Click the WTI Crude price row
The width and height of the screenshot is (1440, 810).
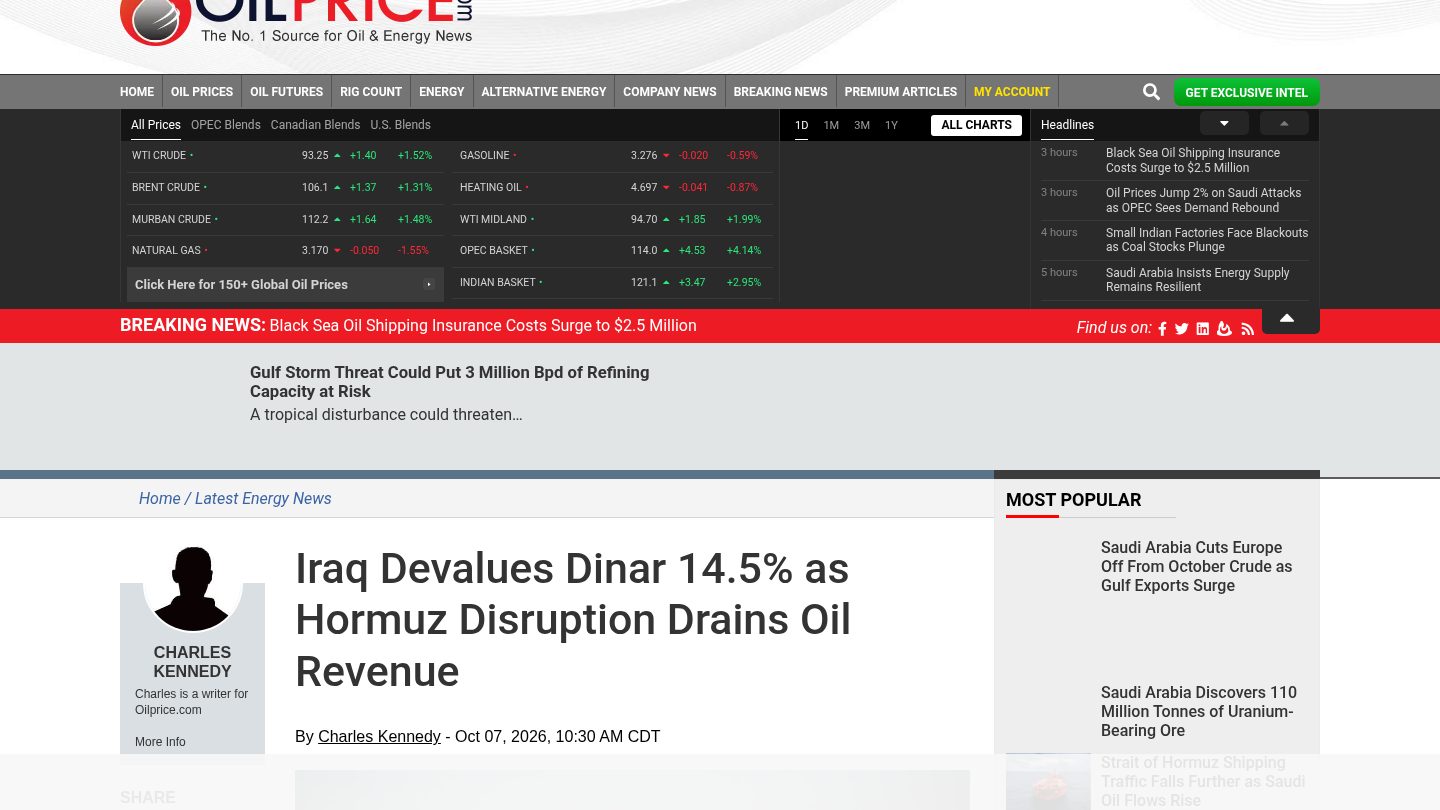coord(285,156)
